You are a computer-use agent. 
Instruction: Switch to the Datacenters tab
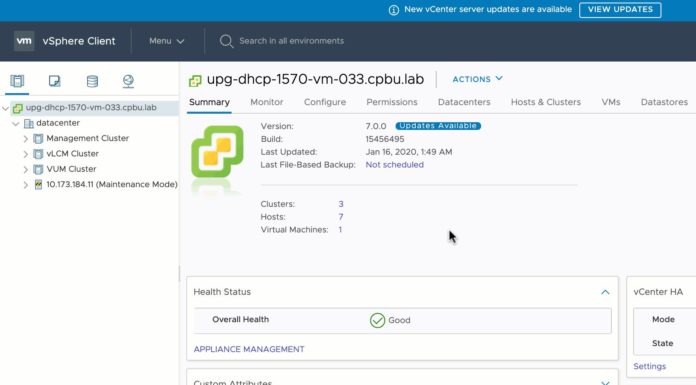(x=464, y=102)
